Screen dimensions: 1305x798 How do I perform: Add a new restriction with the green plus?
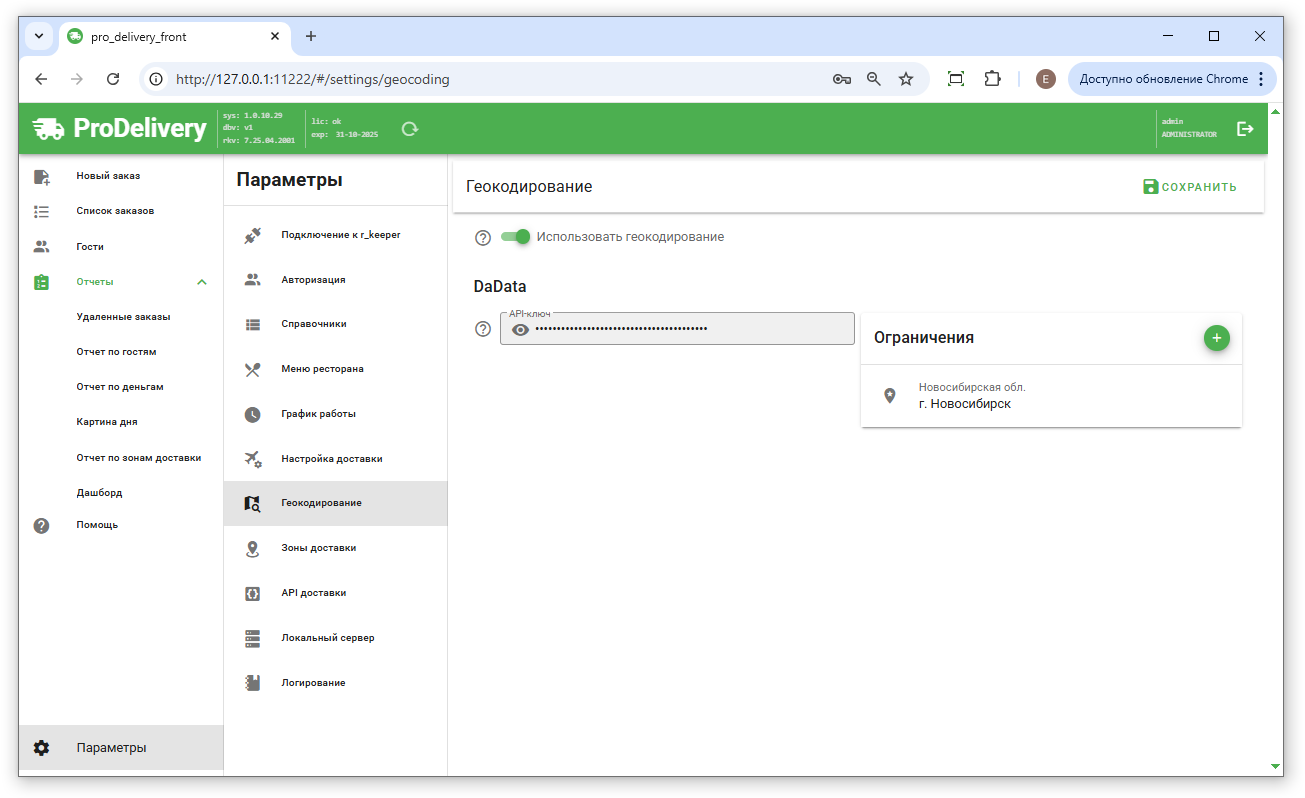pyautogui.click(x=1216, y=338)
